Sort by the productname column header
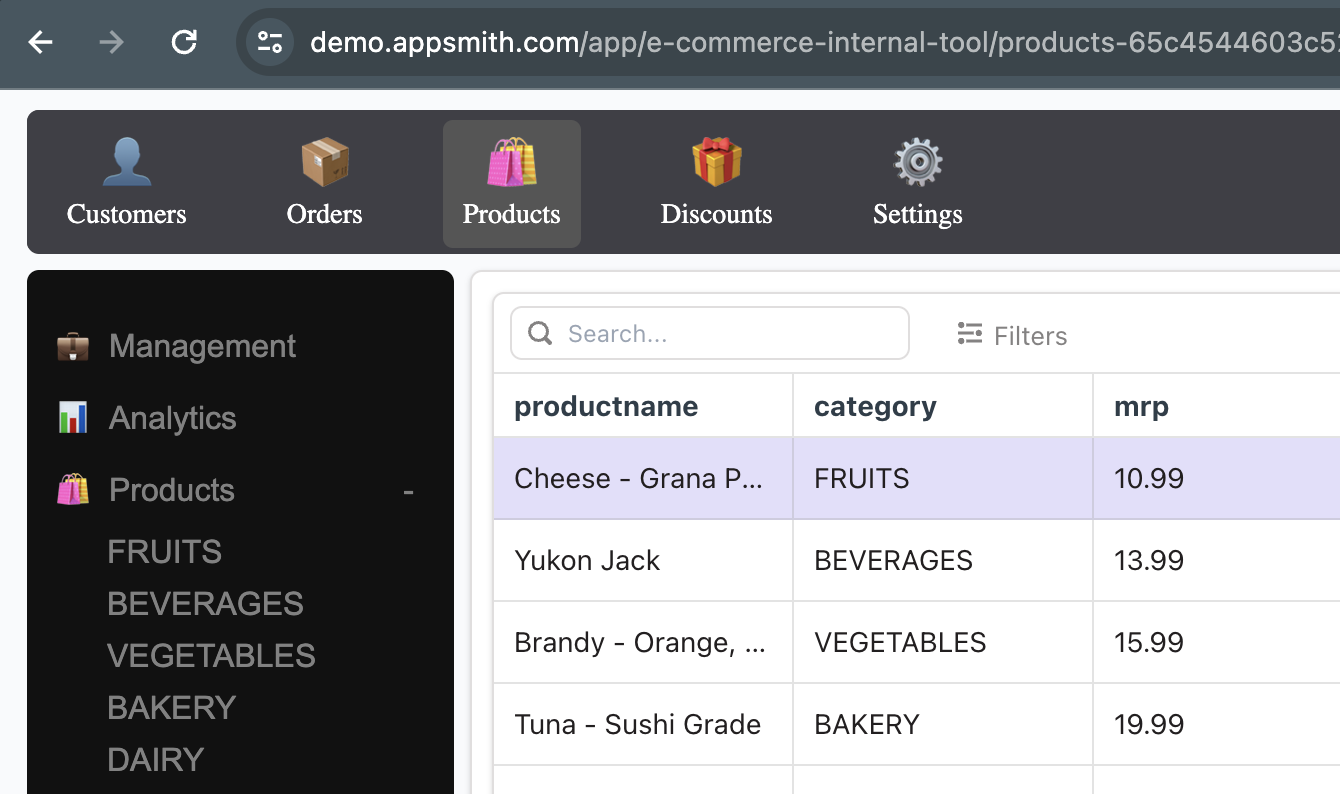The height and width of the screenshot is (794, 1340). point(606,406)
